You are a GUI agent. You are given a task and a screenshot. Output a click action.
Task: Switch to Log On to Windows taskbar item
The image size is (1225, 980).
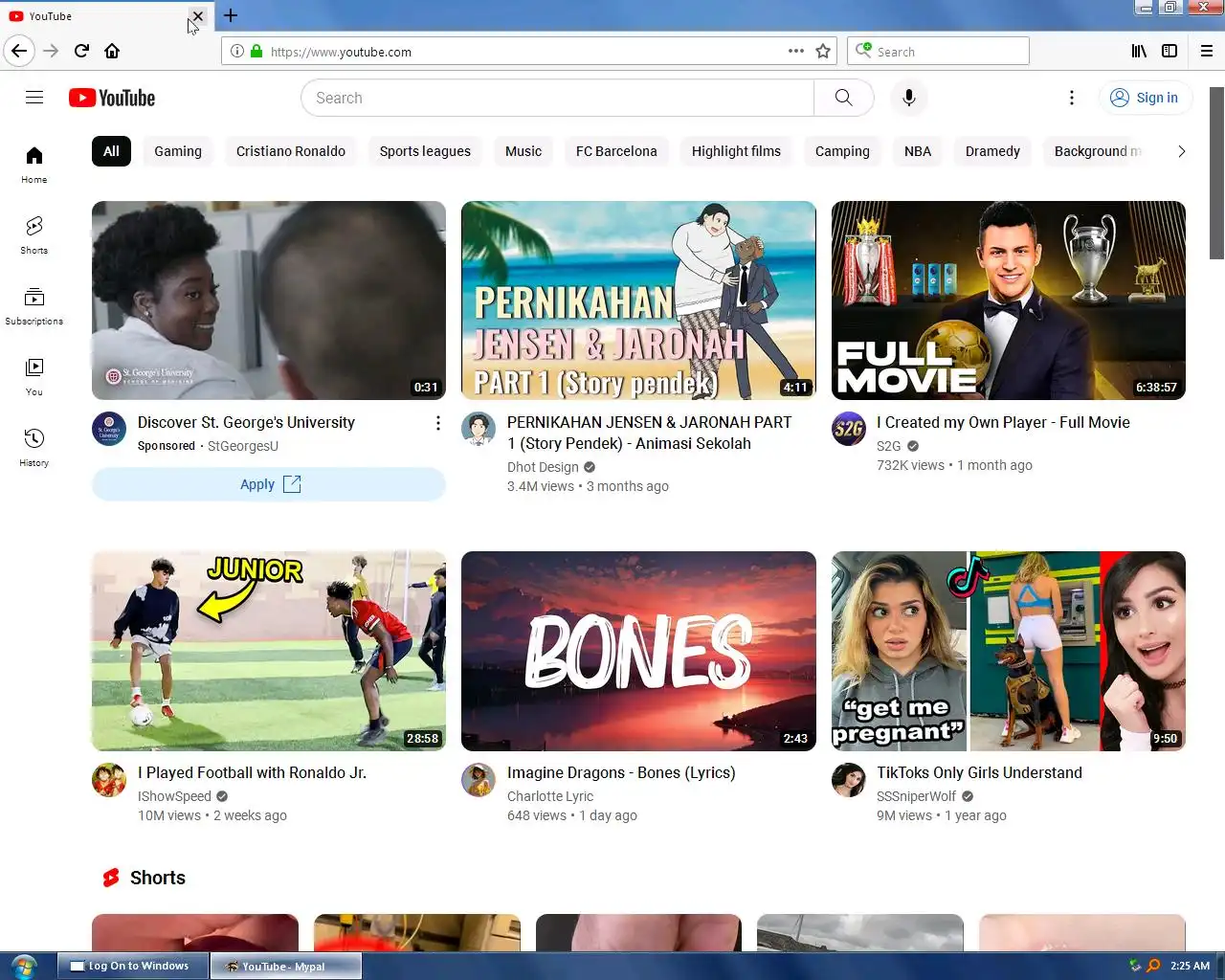pos(133,966)
